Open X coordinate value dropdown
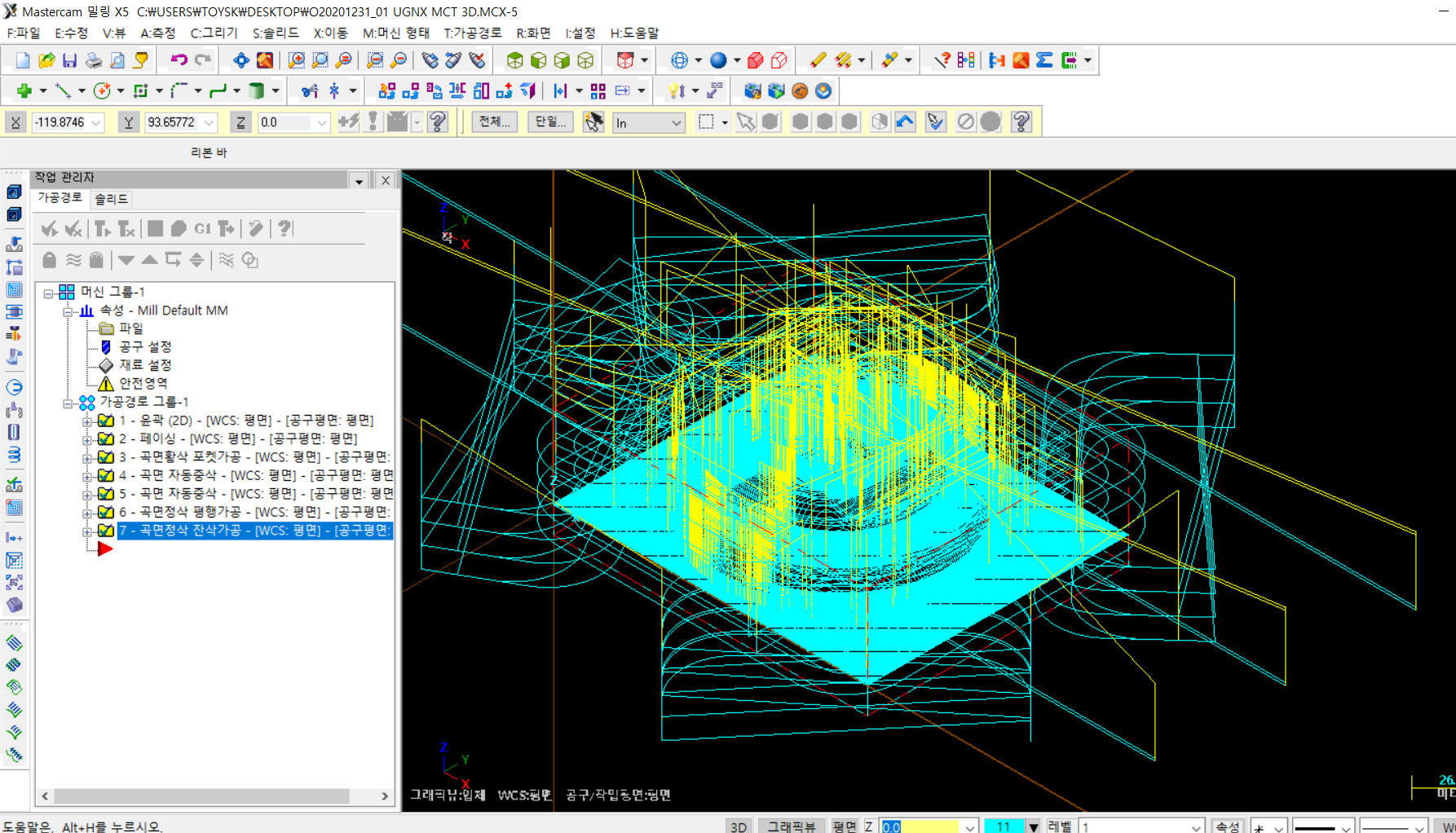 pyautogui.click(x=96, y=123)
